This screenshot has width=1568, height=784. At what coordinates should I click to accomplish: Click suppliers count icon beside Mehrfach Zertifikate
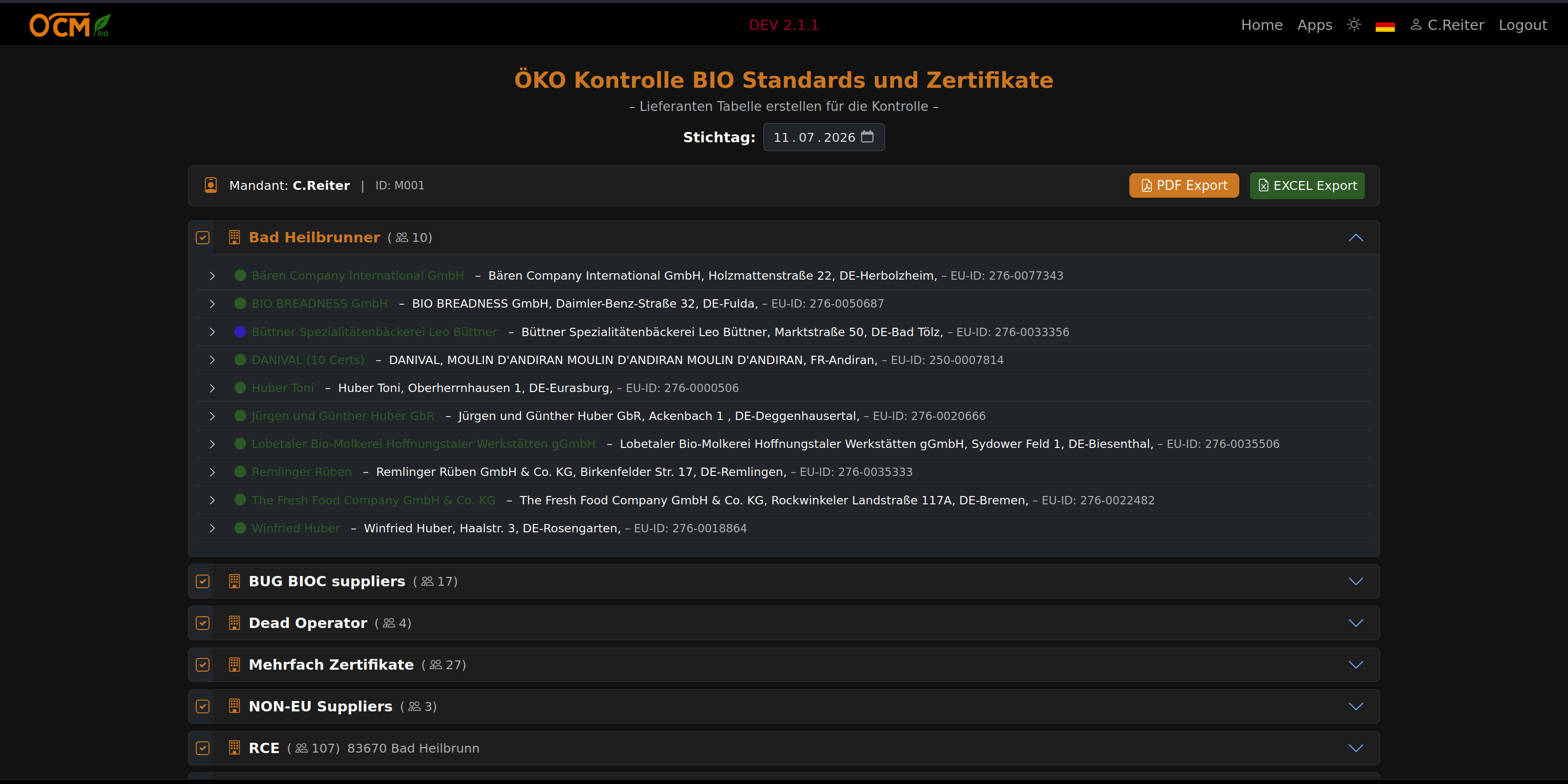(x=436, y=665)
